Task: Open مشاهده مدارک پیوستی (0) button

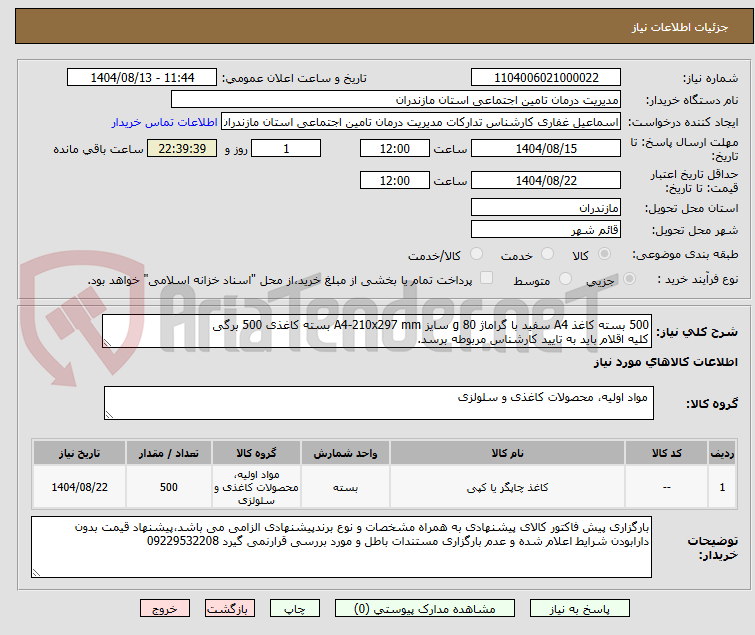Action: coord(425,609)
